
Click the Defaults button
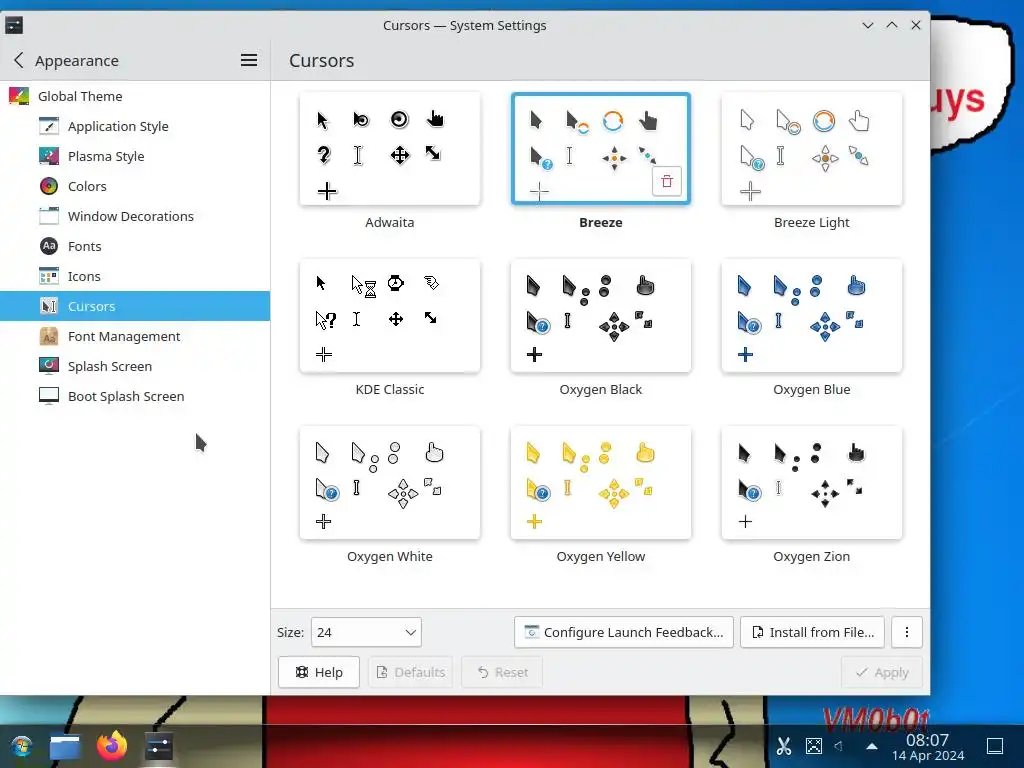pos(411,672)
